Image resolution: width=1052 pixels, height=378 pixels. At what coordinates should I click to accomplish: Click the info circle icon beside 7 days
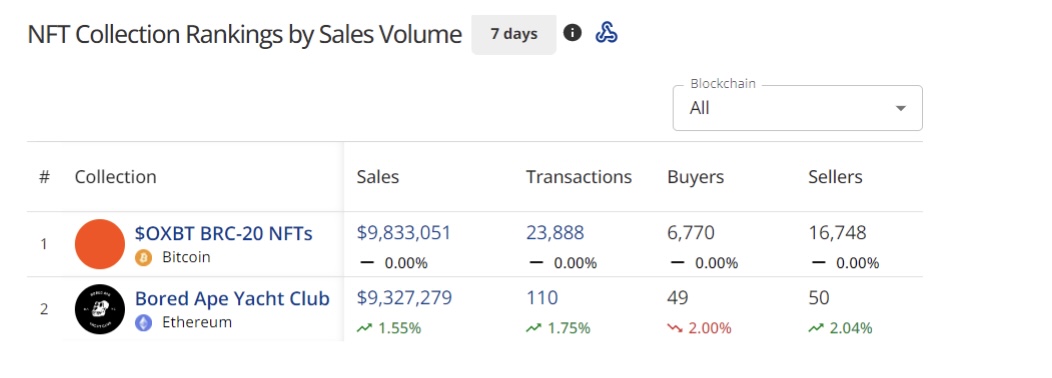point(572,32)
